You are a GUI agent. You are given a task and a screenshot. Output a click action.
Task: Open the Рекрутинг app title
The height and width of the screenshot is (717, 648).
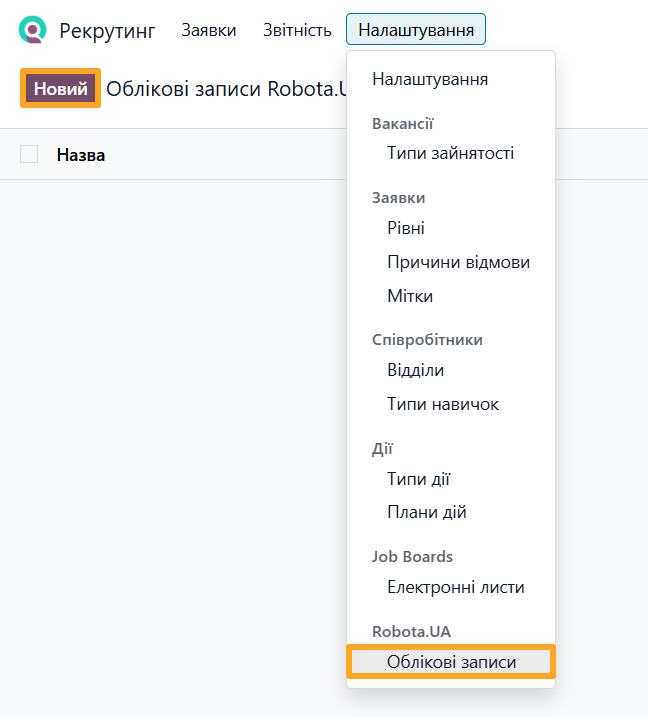pos(107,31)
